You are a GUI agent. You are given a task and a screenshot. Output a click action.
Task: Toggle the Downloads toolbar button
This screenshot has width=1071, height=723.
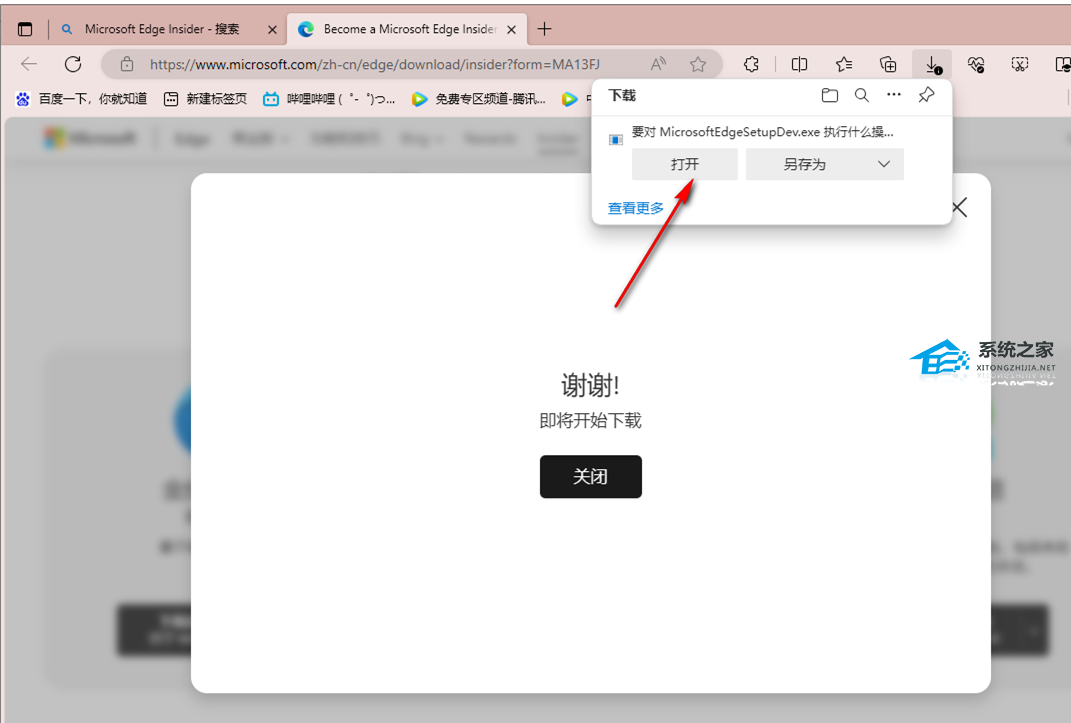coord(932,65)
